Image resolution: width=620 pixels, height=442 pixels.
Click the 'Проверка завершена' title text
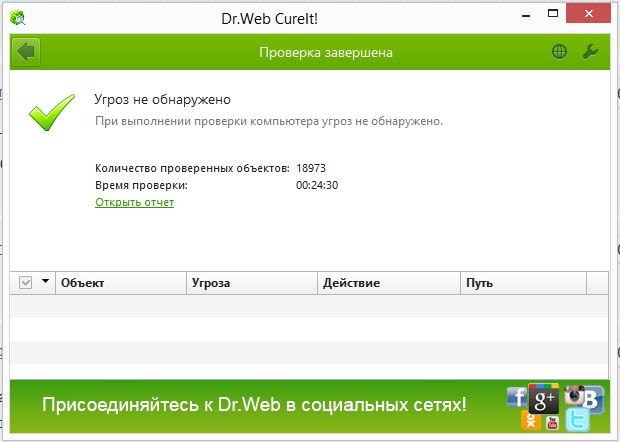click(x=326, y=53)
